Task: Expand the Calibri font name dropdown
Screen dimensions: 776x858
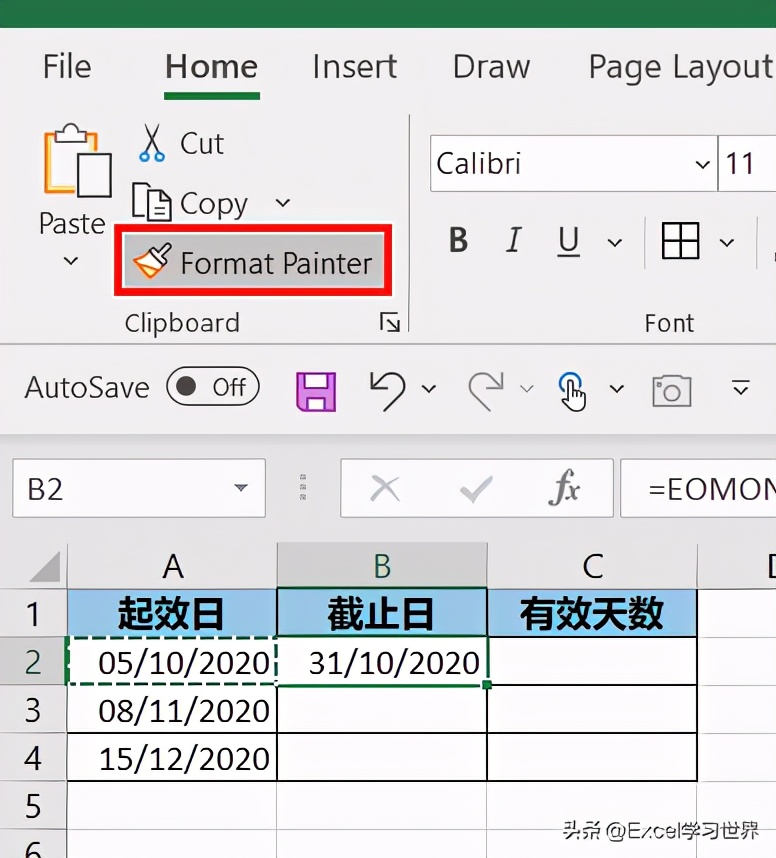Action: (702, 164)
